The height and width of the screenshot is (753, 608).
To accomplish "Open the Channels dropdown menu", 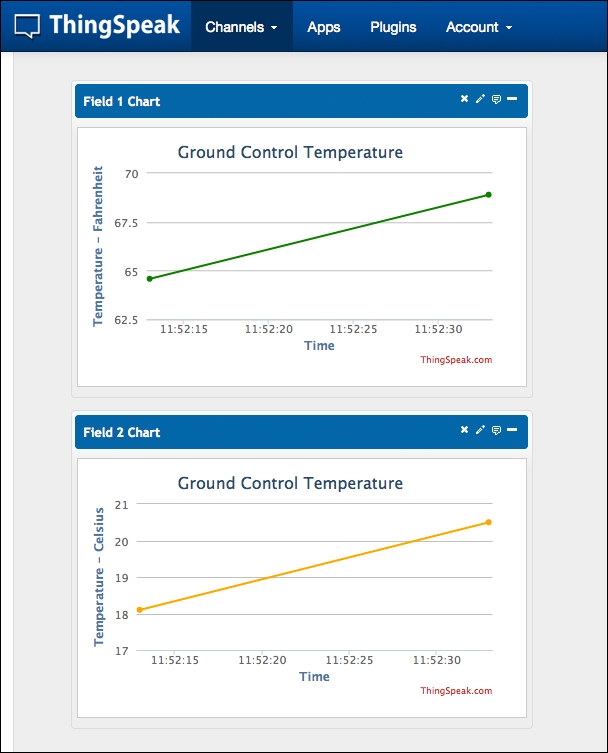I will point(241,27).
